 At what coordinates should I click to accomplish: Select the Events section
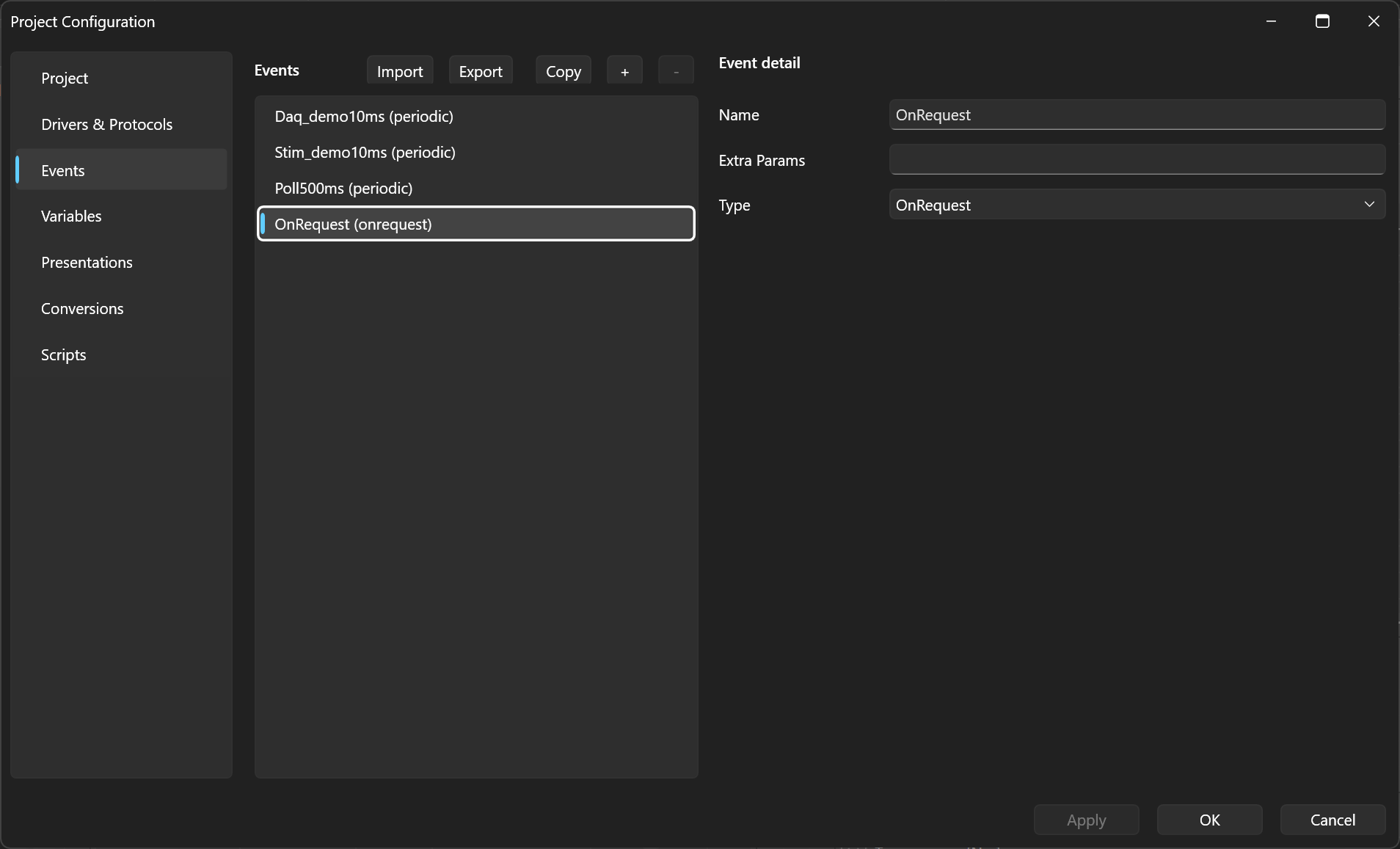click(121, 170)
